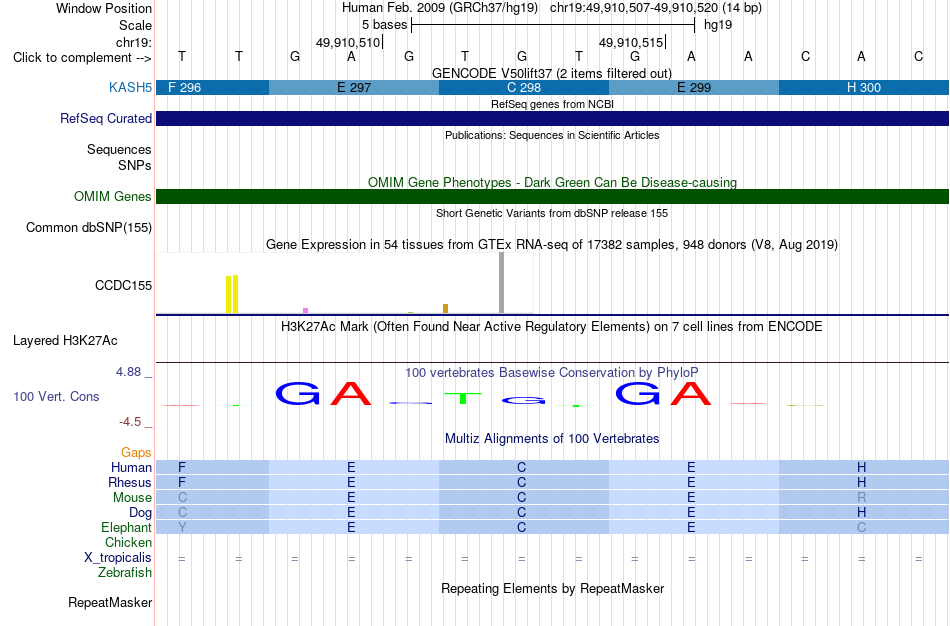This screenshot has height=626, width=950.
Task: Select the E 299 codon block
Action: (694, 87)
